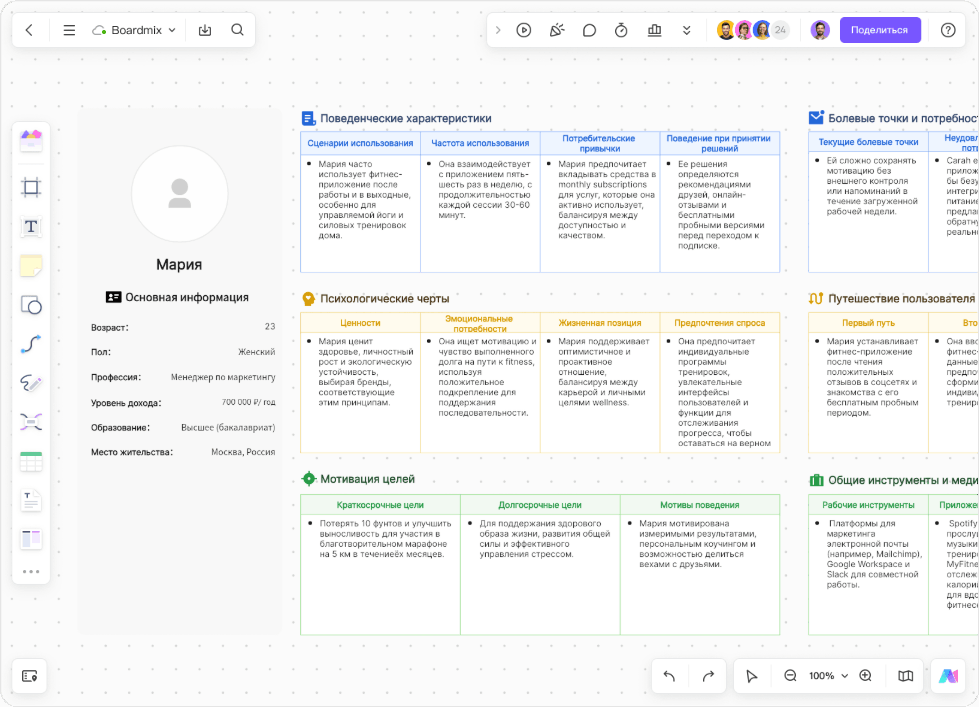The image size is (979, 707).
Task: Open the minimap icon
Action: (905, 676)
